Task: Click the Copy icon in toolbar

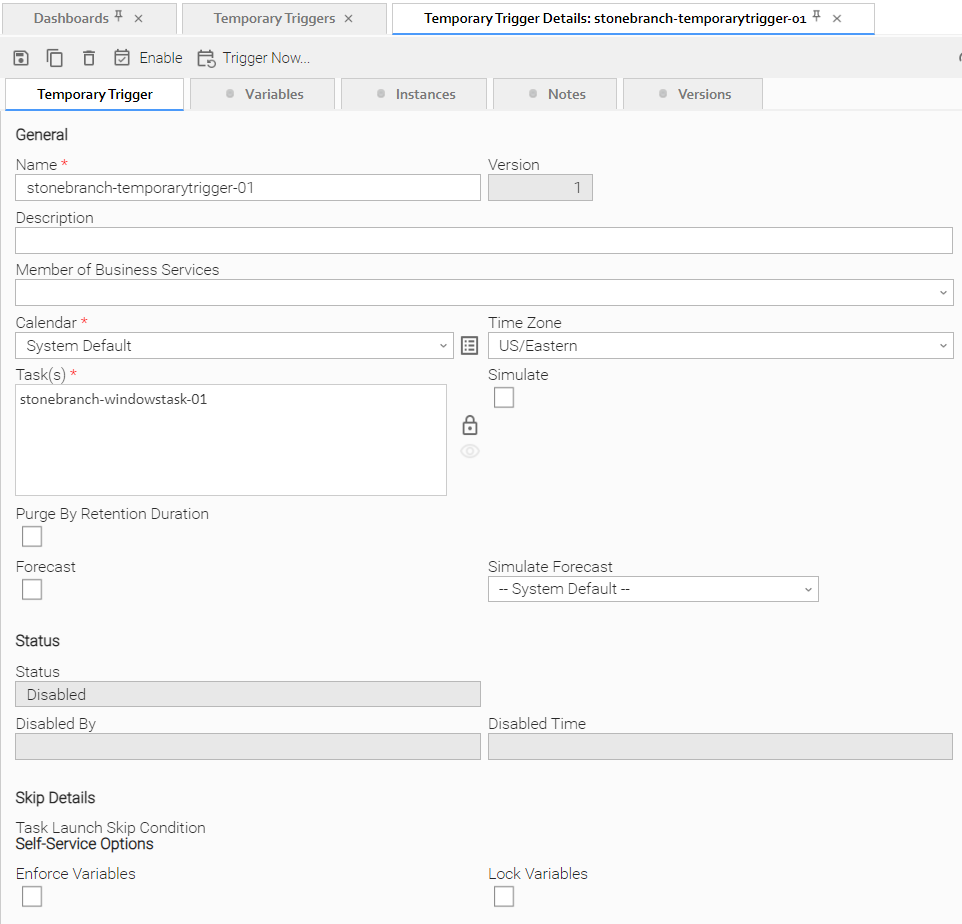Action: (55, 58)
